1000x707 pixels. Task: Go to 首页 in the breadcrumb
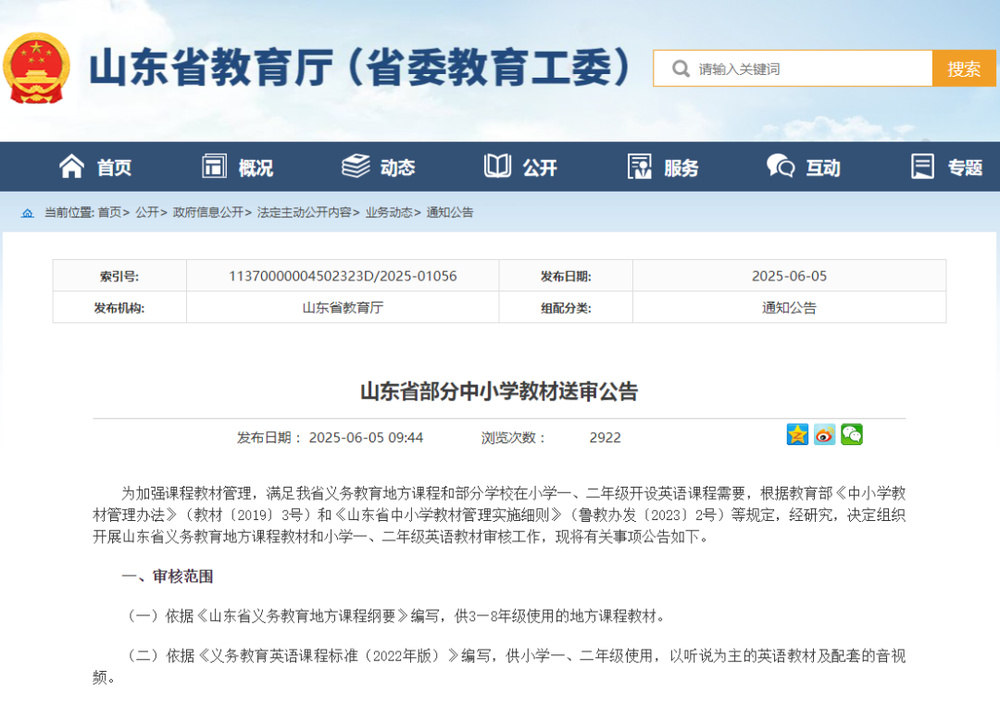[x=109, y=213]
